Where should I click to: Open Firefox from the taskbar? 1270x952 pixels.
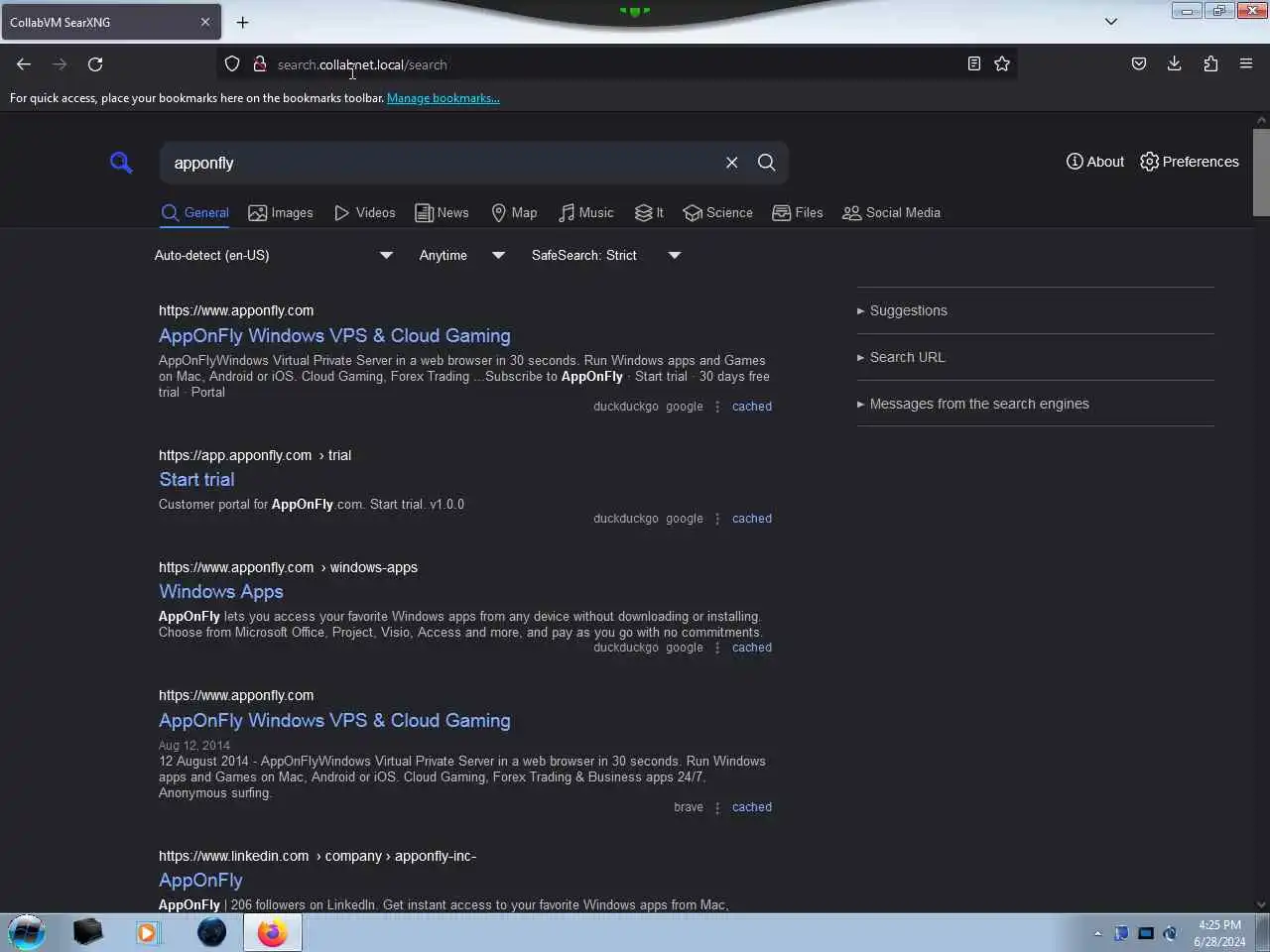tap(272, 933)
